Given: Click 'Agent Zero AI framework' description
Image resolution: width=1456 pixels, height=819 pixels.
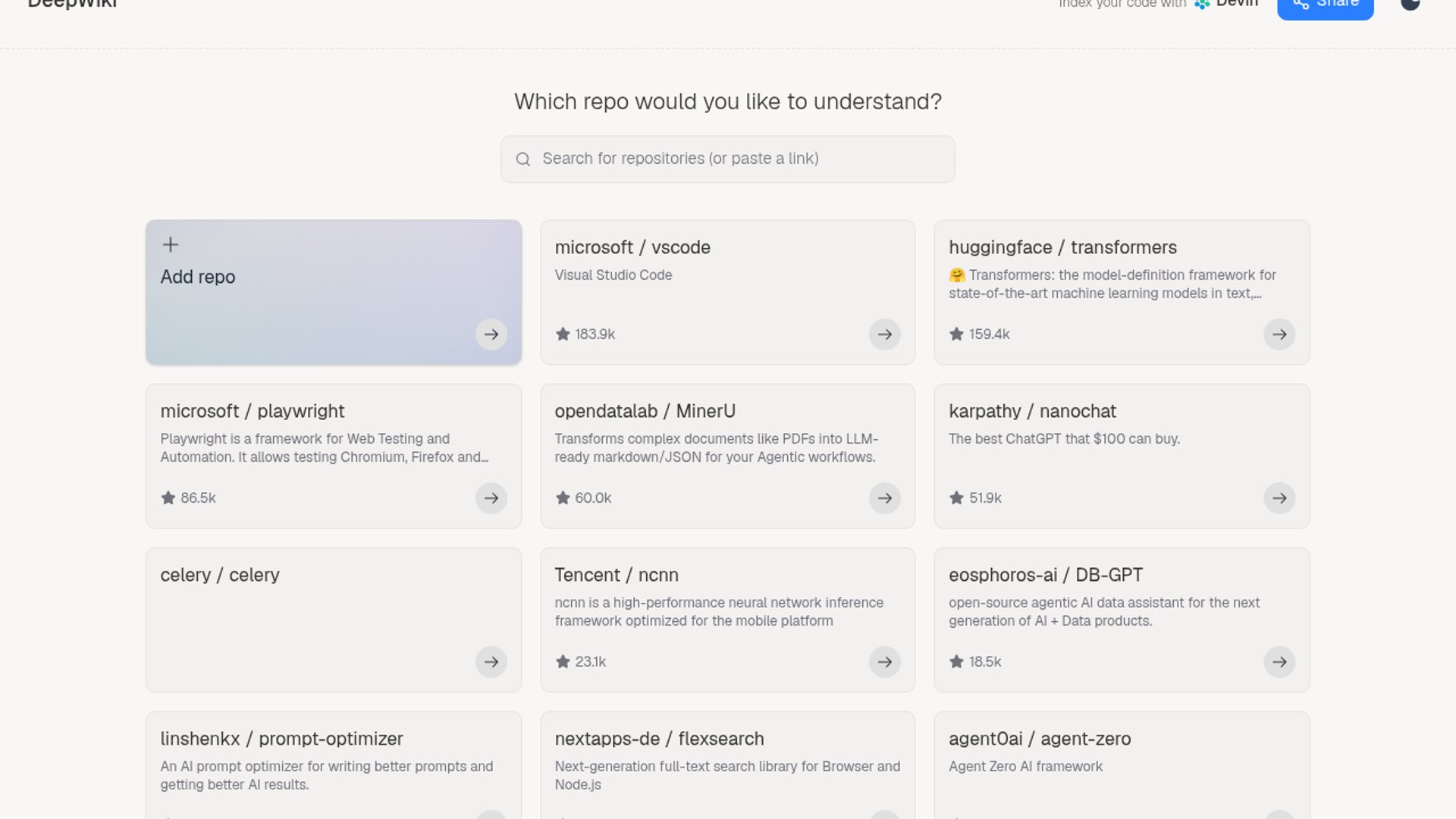Looking at the screenshot, I should tap(1026, 767).
